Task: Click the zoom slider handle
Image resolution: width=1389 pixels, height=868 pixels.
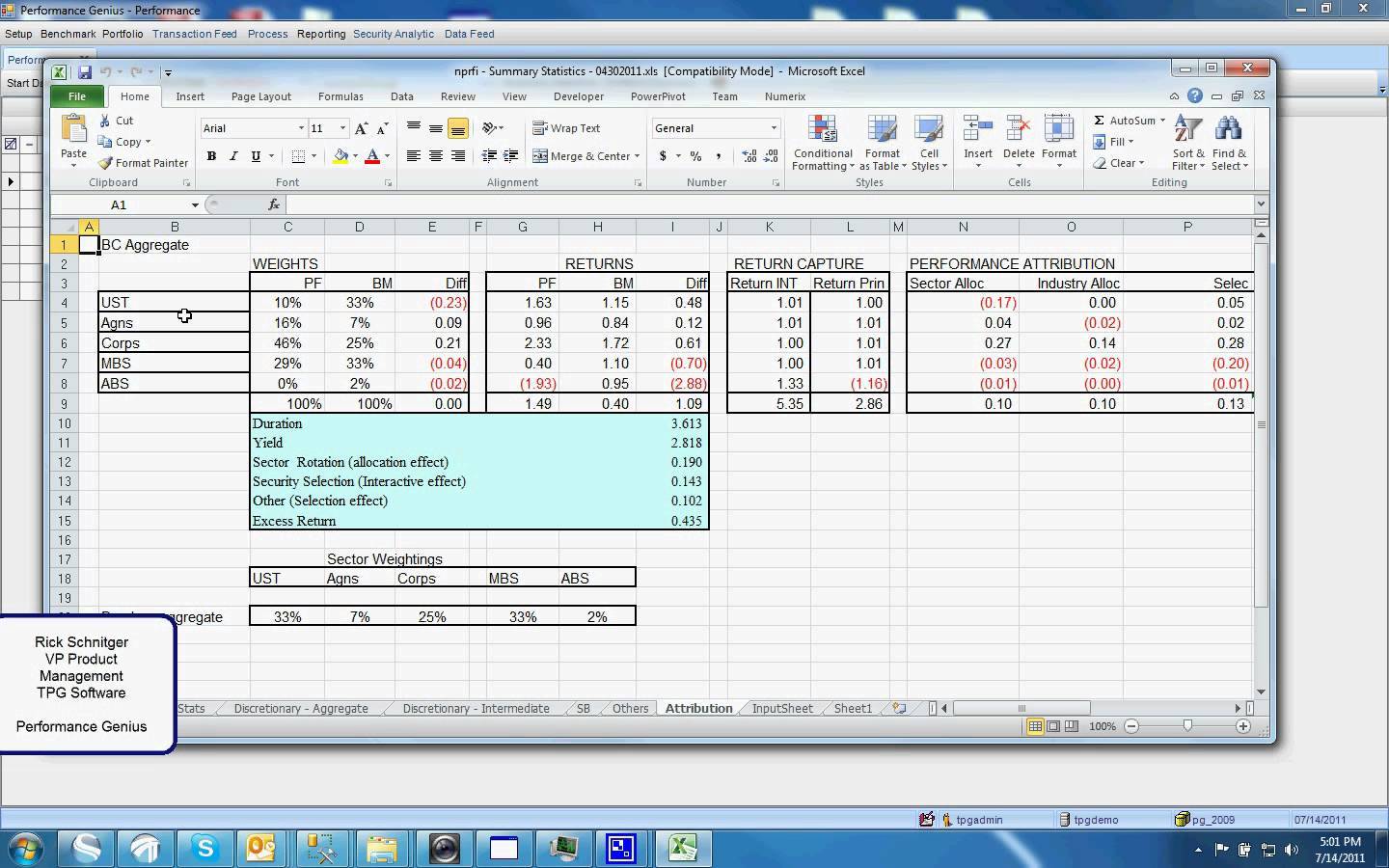Action: click(x=1187, y=726)
